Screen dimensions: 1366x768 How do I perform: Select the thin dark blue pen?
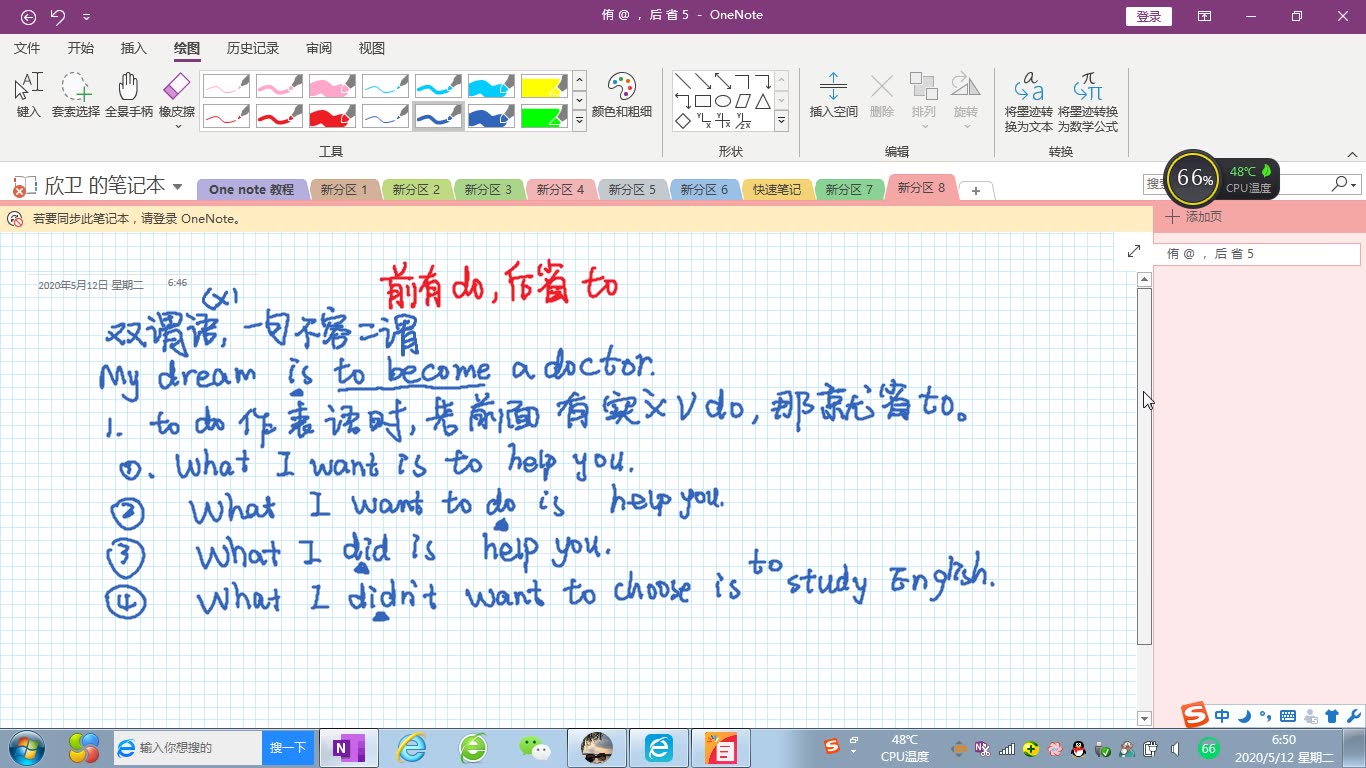click(385, 116)
